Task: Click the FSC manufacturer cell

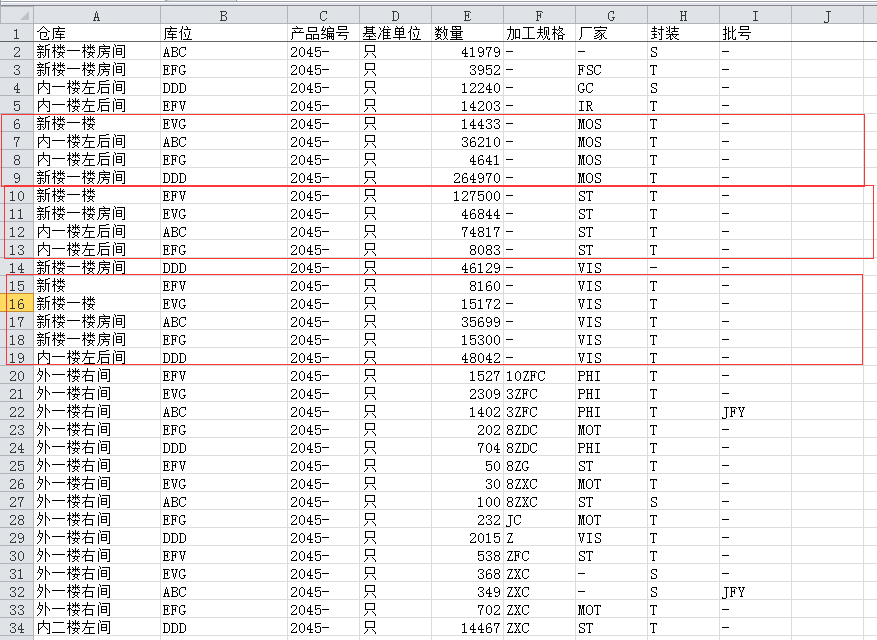Action: pos(610,69)
